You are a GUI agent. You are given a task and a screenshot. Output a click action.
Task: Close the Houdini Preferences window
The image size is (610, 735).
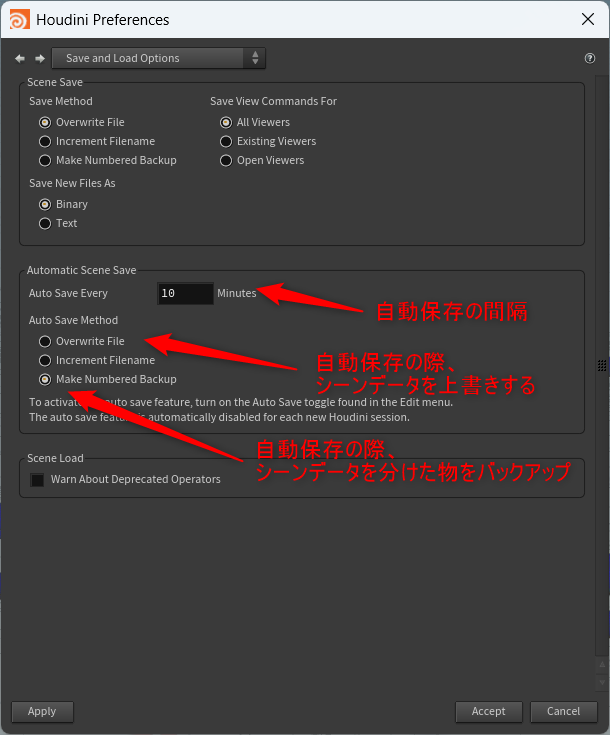pyautogui.click(x=588, y=19)
